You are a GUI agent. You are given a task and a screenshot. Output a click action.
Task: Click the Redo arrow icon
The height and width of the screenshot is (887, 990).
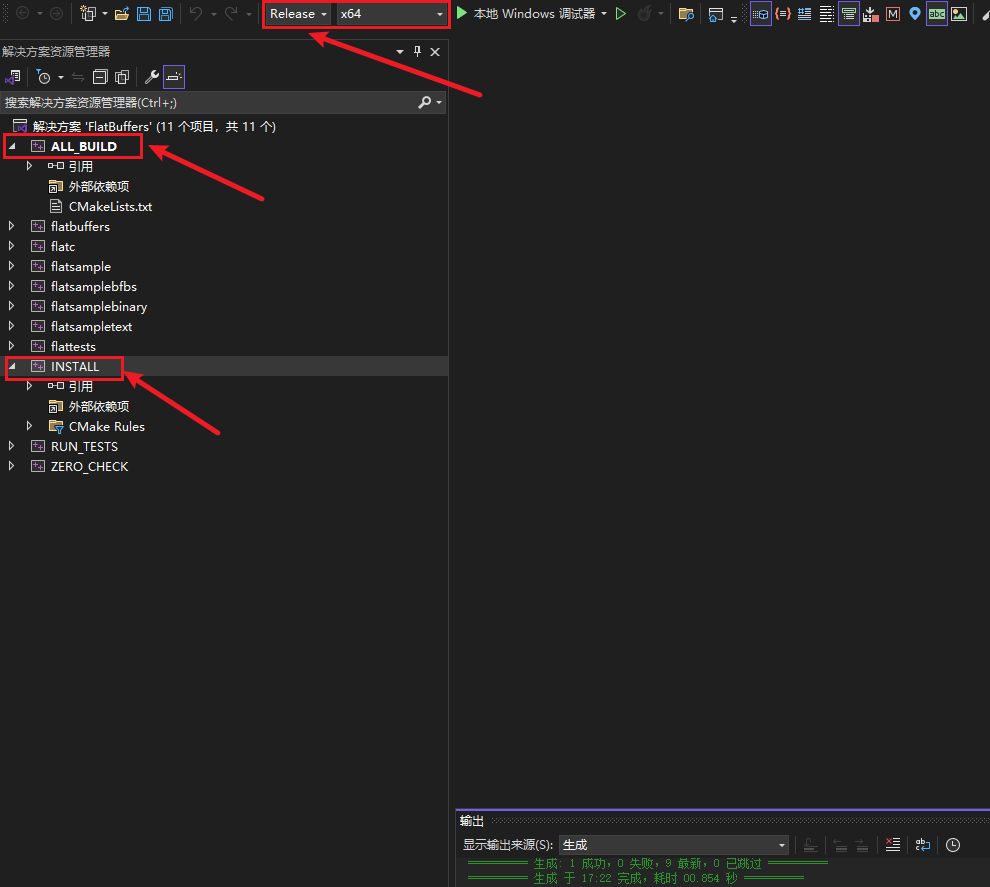(231, 13)
